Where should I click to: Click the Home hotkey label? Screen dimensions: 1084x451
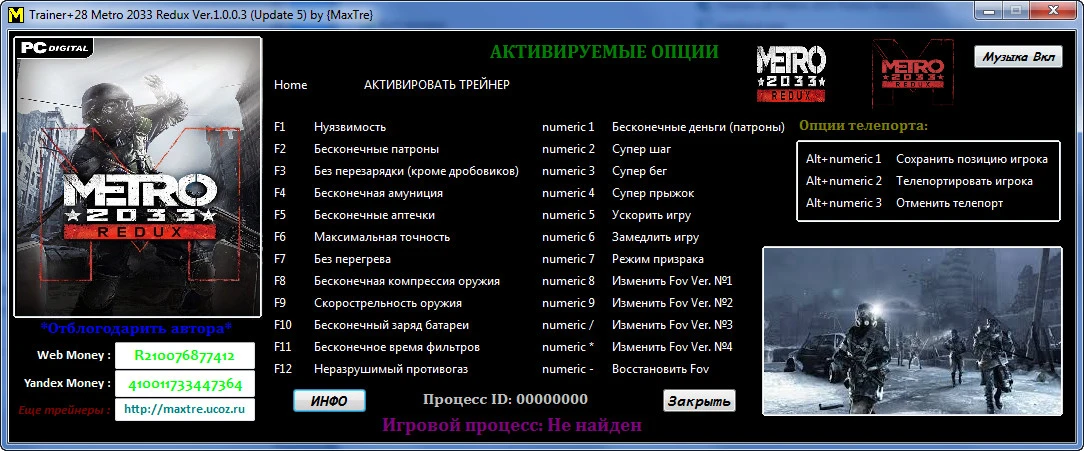coord(290,85)
